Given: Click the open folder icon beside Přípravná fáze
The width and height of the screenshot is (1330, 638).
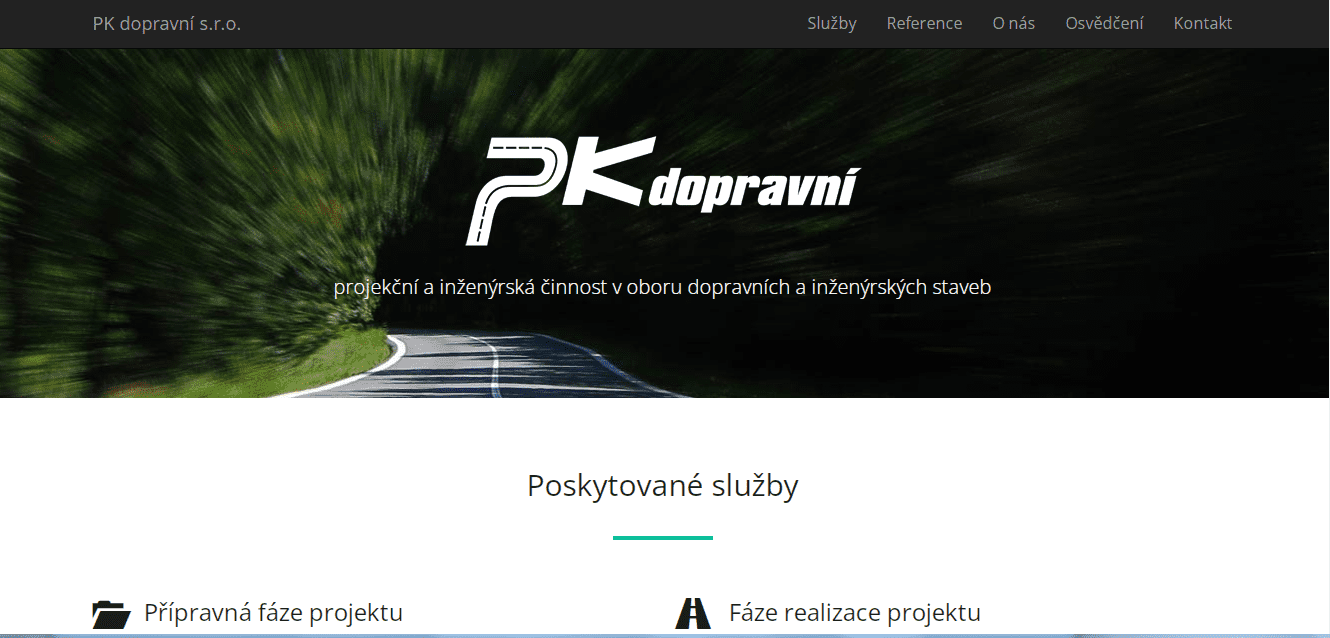Looking at the screenshot, I should [x=111, y=614].
